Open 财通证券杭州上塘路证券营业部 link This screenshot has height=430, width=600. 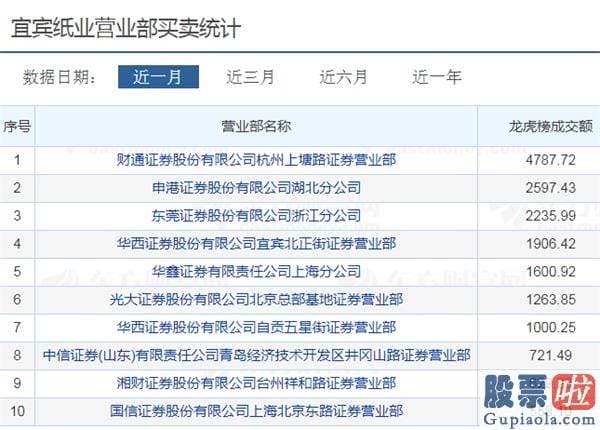pyautogui.click(x=256, y=160)
